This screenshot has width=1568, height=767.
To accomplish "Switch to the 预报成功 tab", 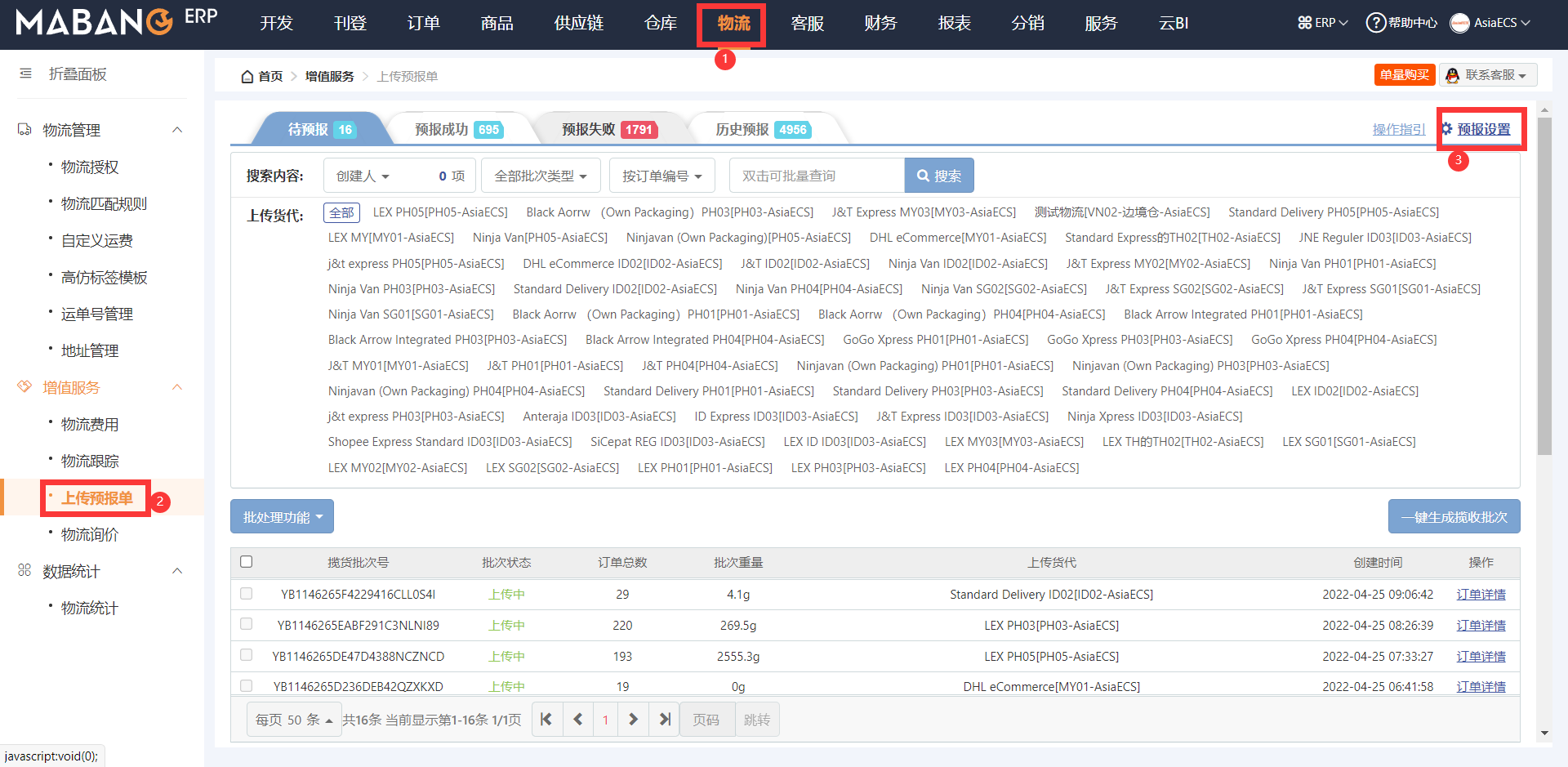I will (457, 129).
